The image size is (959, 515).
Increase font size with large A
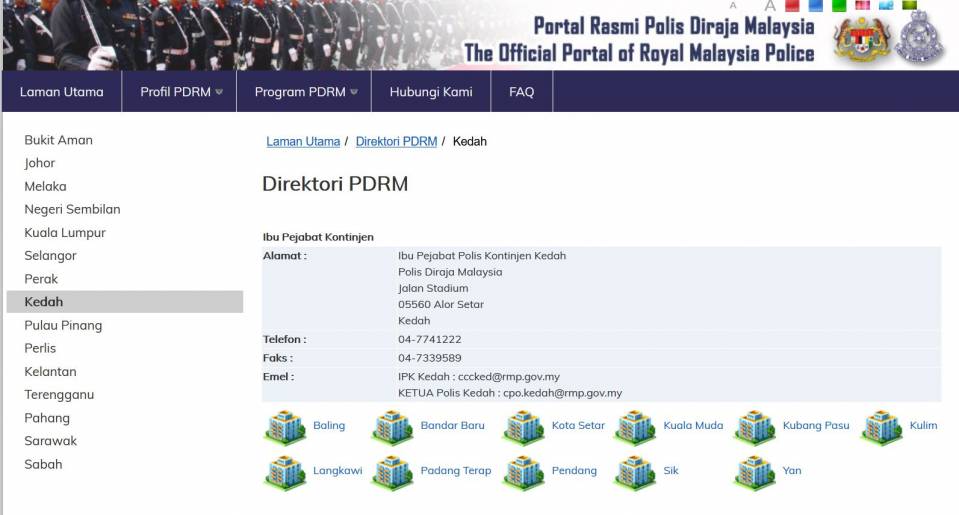(x=770, y=6)
